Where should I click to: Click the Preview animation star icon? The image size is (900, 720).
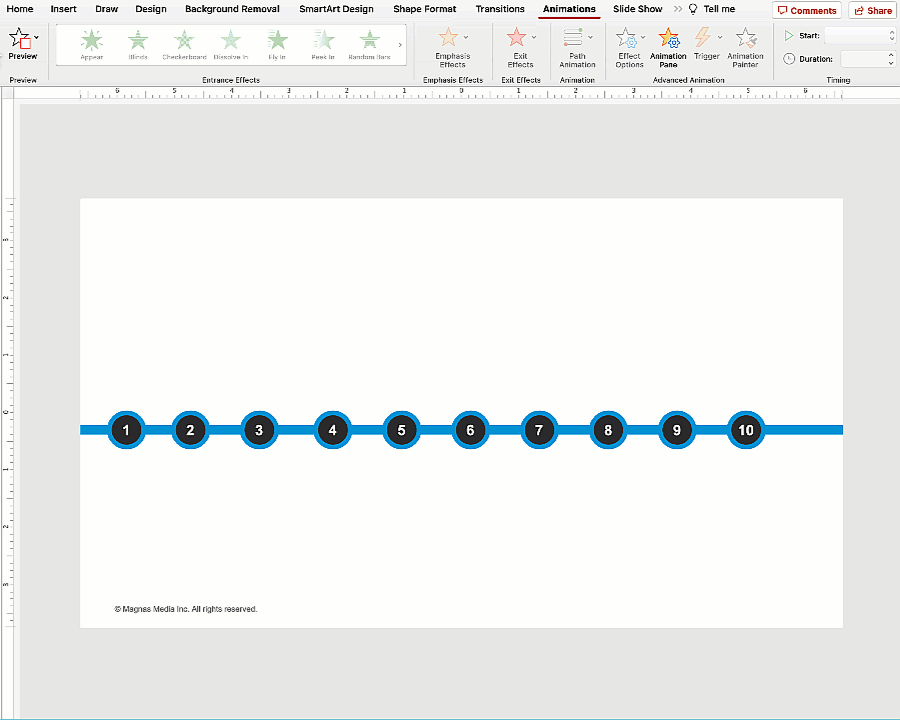[20, 38]
